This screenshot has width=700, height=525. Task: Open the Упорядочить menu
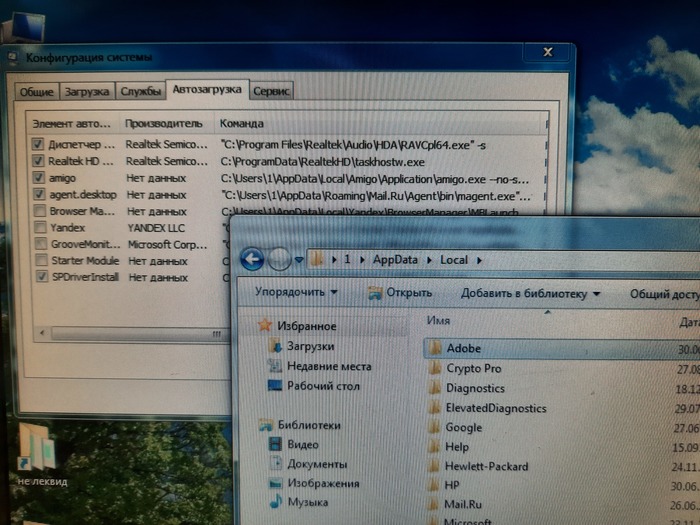point(296,292)
